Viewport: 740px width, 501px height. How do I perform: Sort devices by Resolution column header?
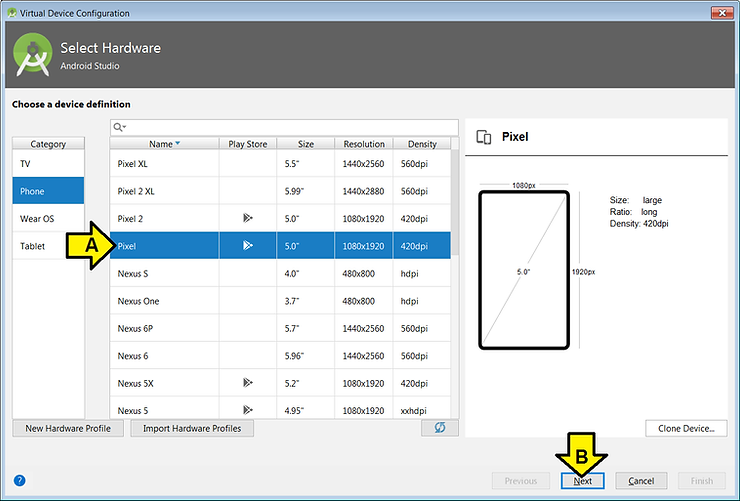pos(364,144)
